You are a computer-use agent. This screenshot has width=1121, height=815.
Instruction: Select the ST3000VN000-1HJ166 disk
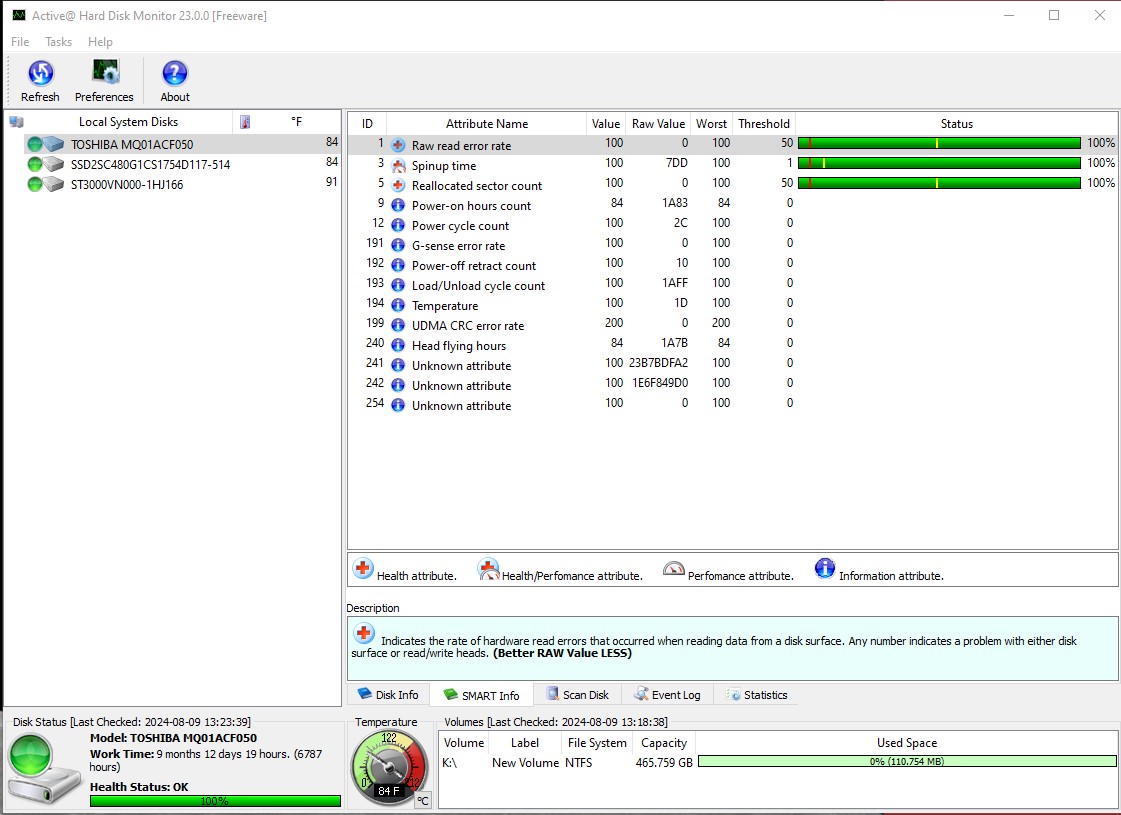pos(127,184)
